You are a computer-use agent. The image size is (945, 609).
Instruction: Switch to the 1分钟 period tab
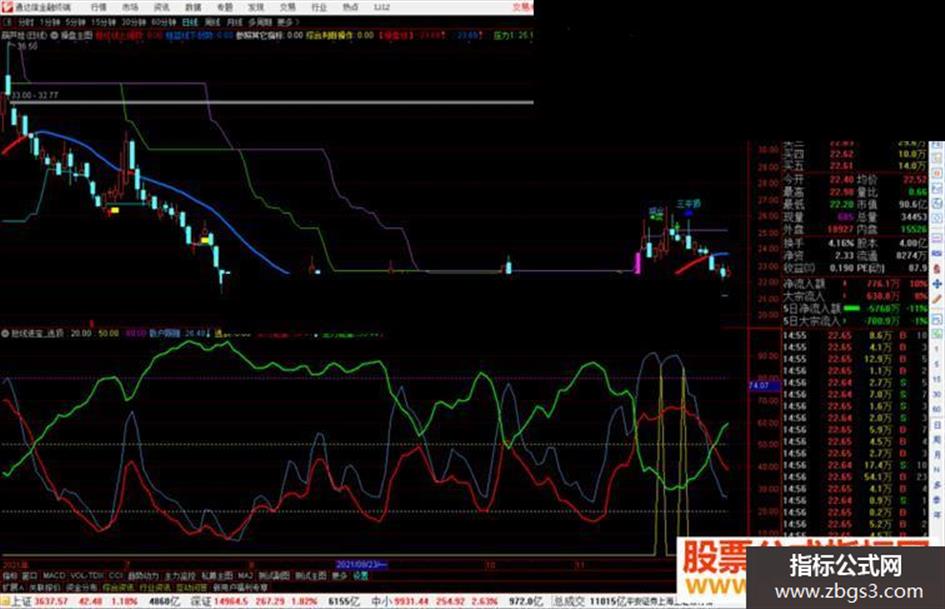tap(49, 22)
